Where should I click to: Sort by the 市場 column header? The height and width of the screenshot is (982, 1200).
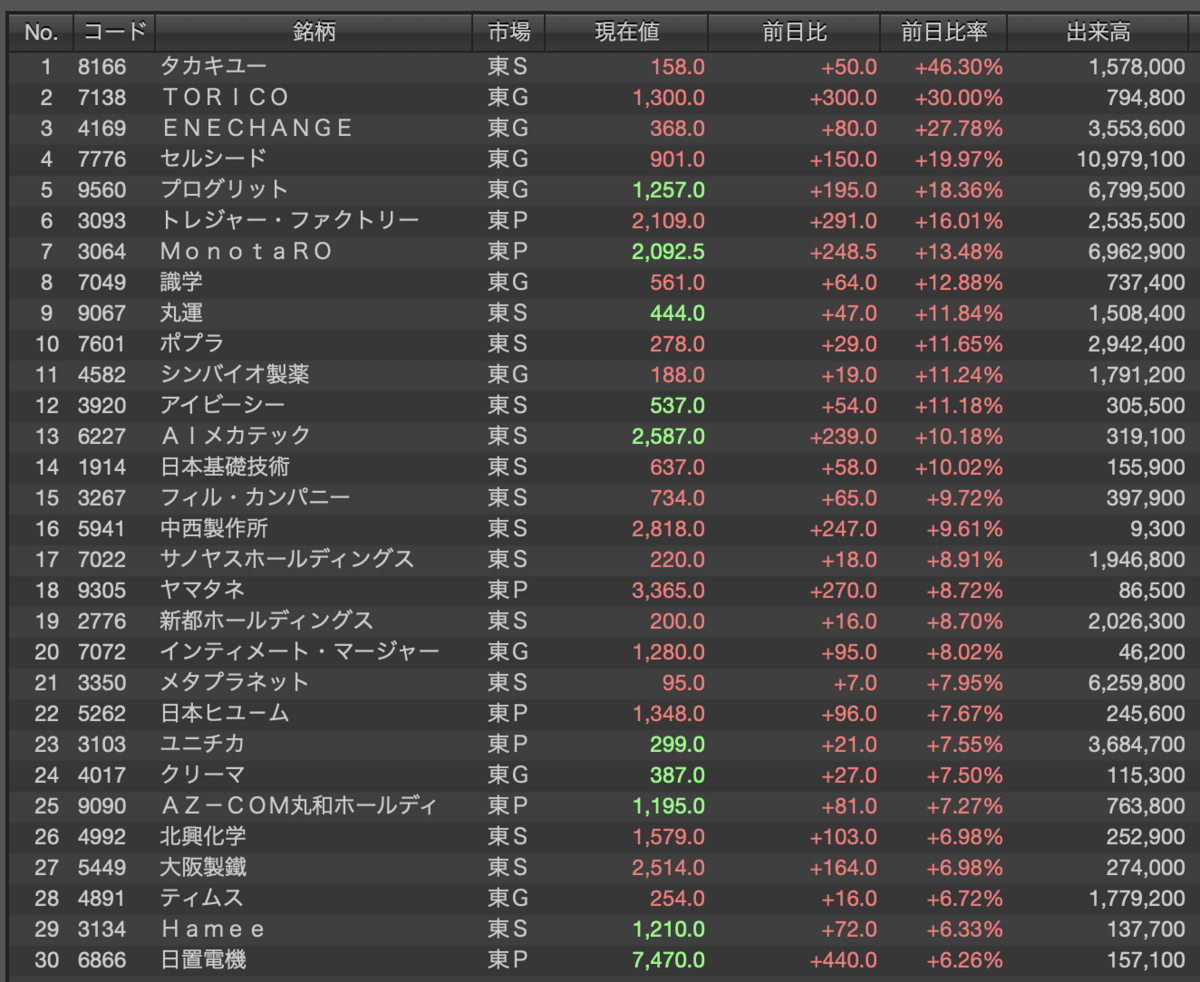tap(509, 33)
